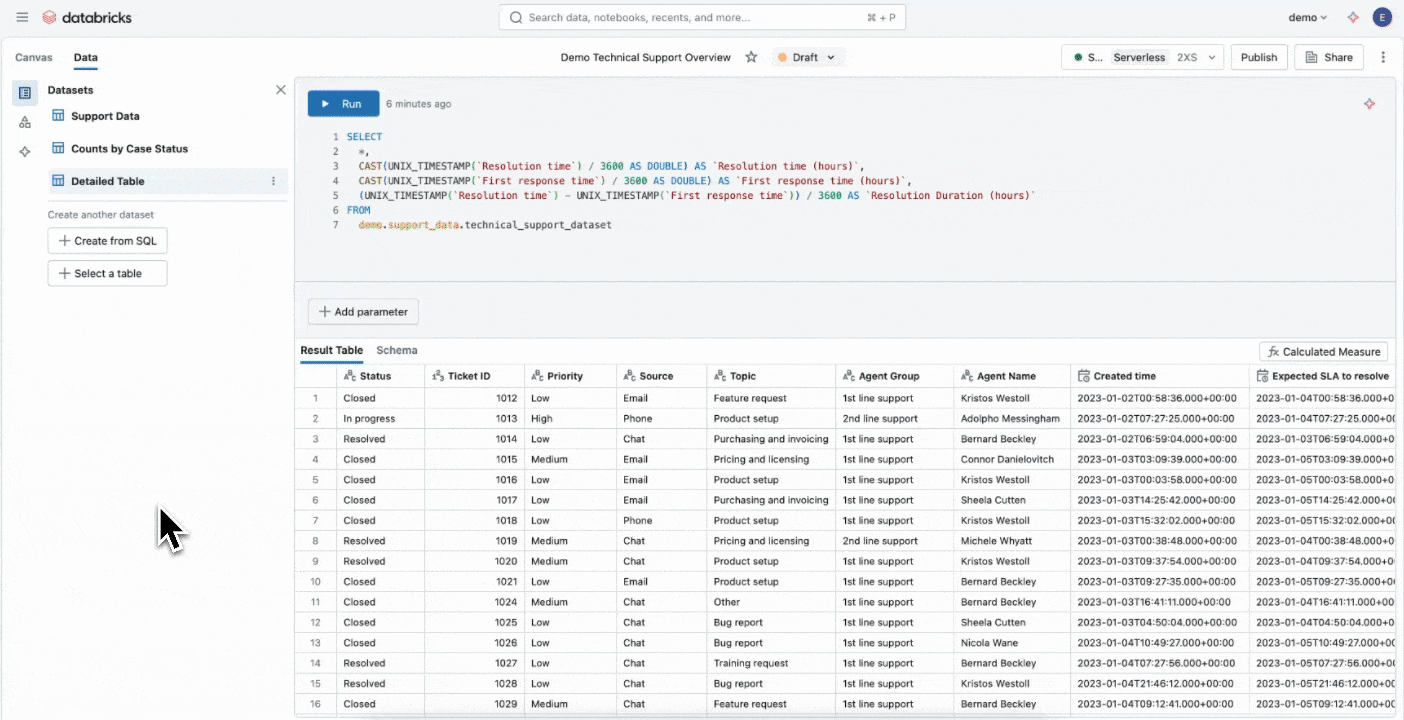Viewport: 1404px width, 720px height.
Task: Open the hamburger navigation menu
Action: coord(22,17)
